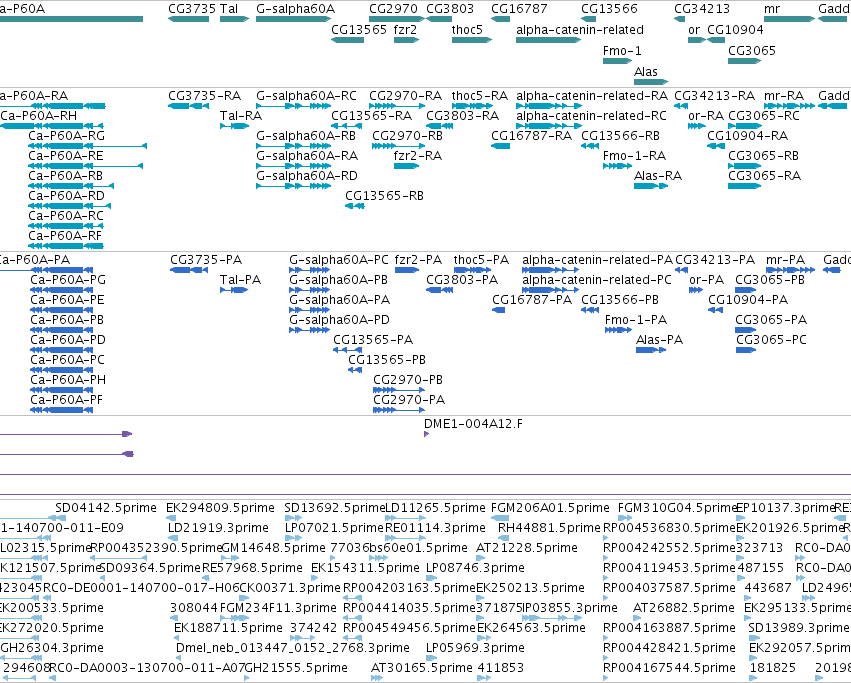Select the CG13566 gene label
851x683 pixels.
(x=609, y=9)
